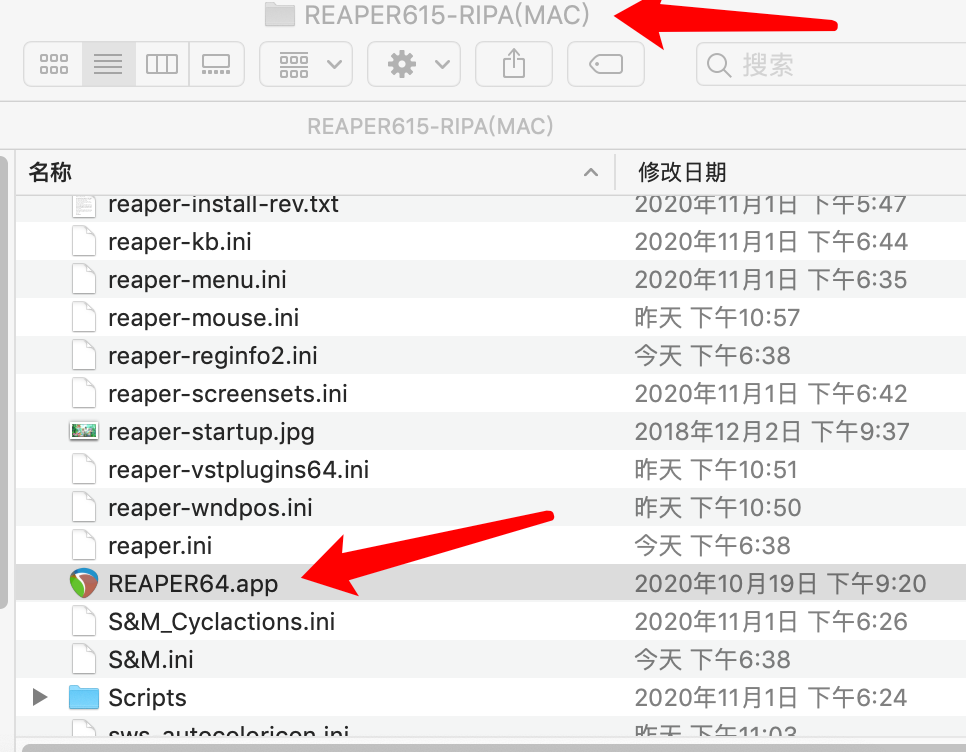Select the reaper.ini file row
This screenshot has height=752, width=966.
490,546
